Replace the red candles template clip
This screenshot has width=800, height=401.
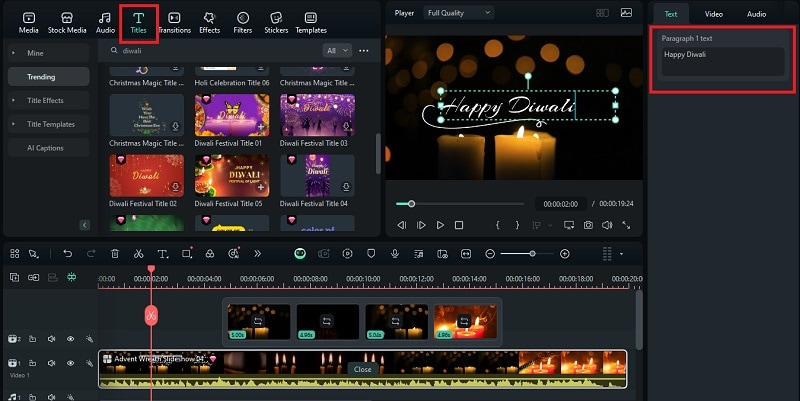[x=463, y=321]
